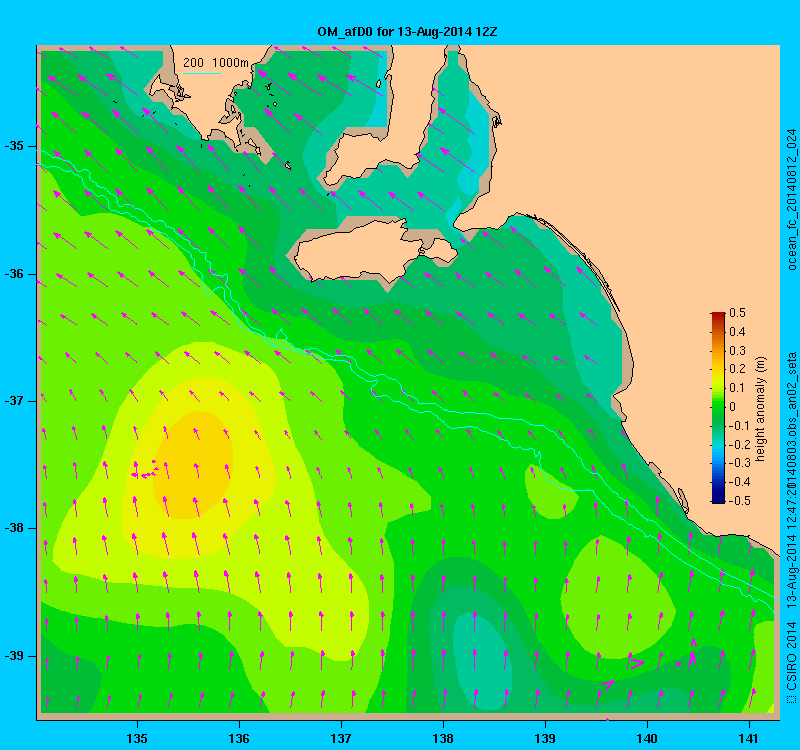Click the 200 1000m isobath legend label
800x750 pixels.
click(216, 63)
